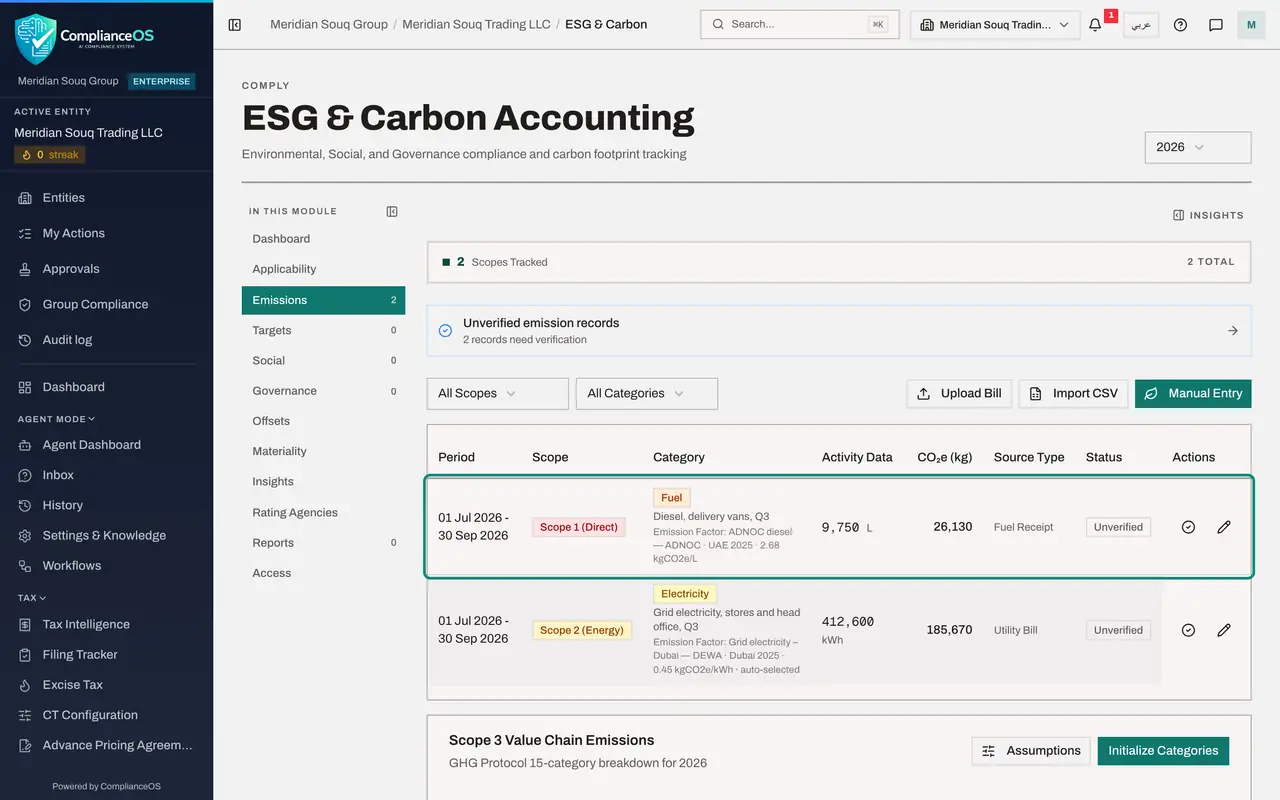Open All Scopes filter dropdown

coord(497,393)
